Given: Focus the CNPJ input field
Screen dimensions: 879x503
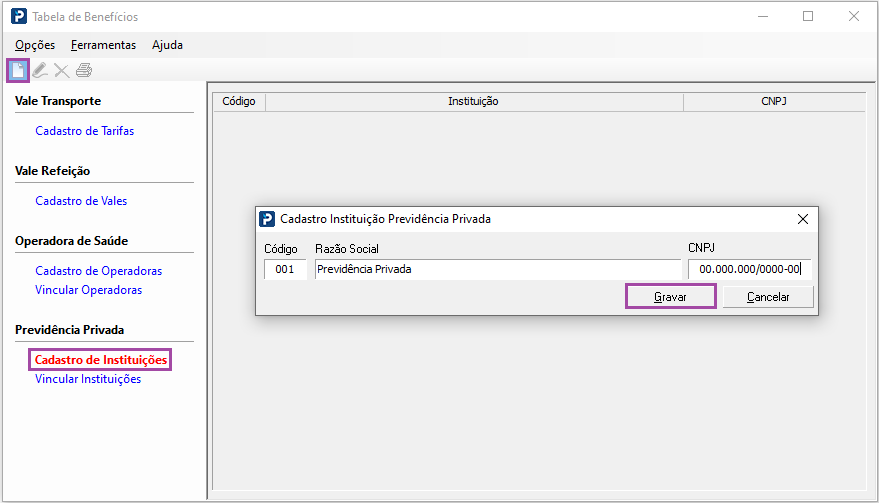Looking at the screenshot, I should tap(749, 269).
